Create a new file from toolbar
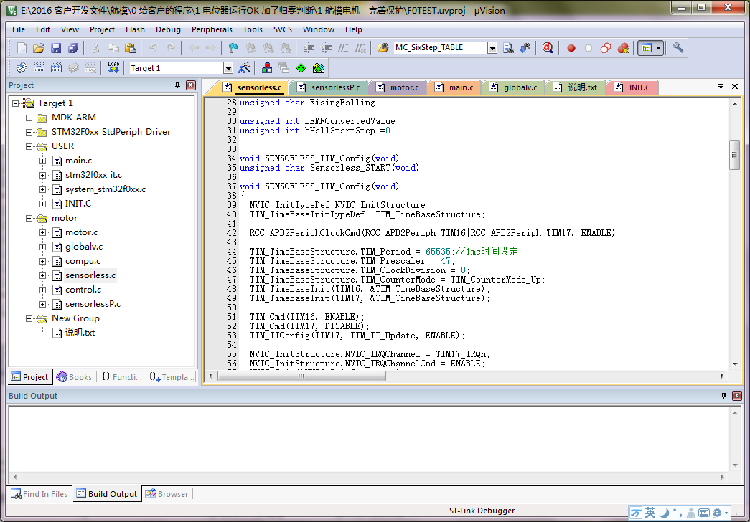Image resolution: width=750 pixels, height=522 pixels. point(22,48)
